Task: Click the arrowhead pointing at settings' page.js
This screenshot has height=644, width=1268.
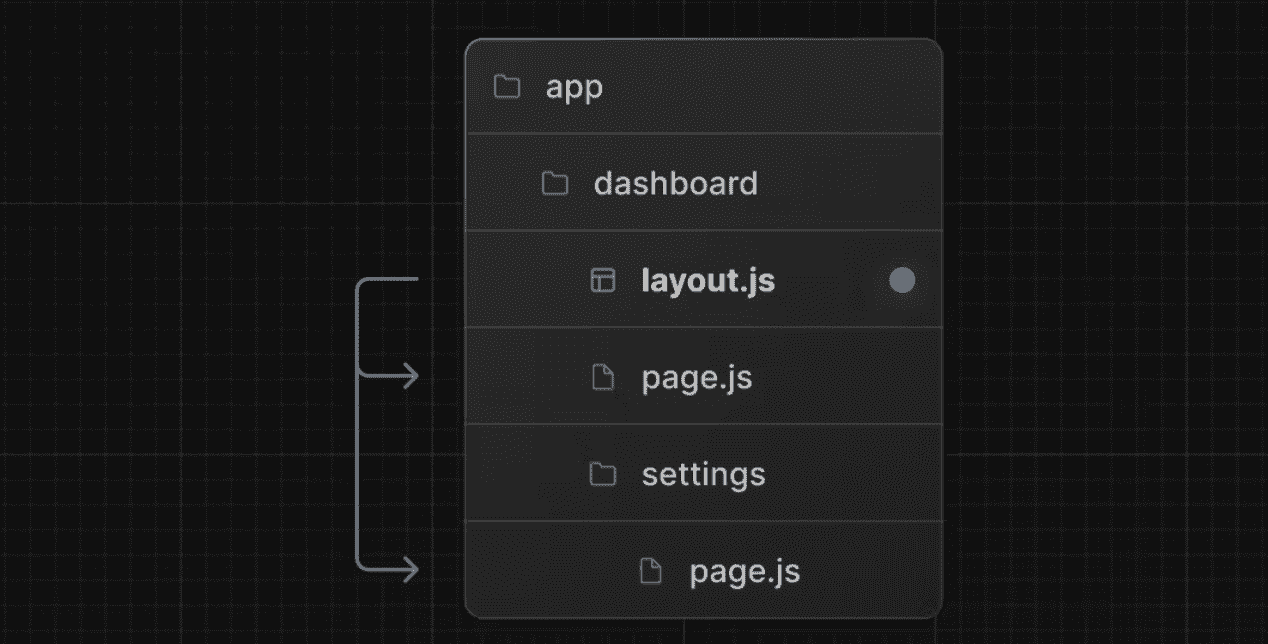Action: point(410,570)
